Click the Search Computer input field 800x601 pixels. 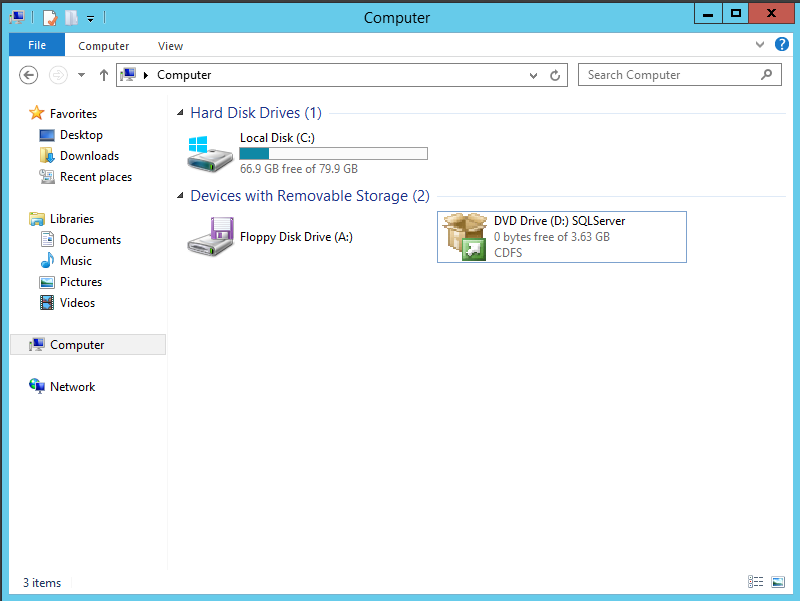pyautogui.click(x=670, y=75)
